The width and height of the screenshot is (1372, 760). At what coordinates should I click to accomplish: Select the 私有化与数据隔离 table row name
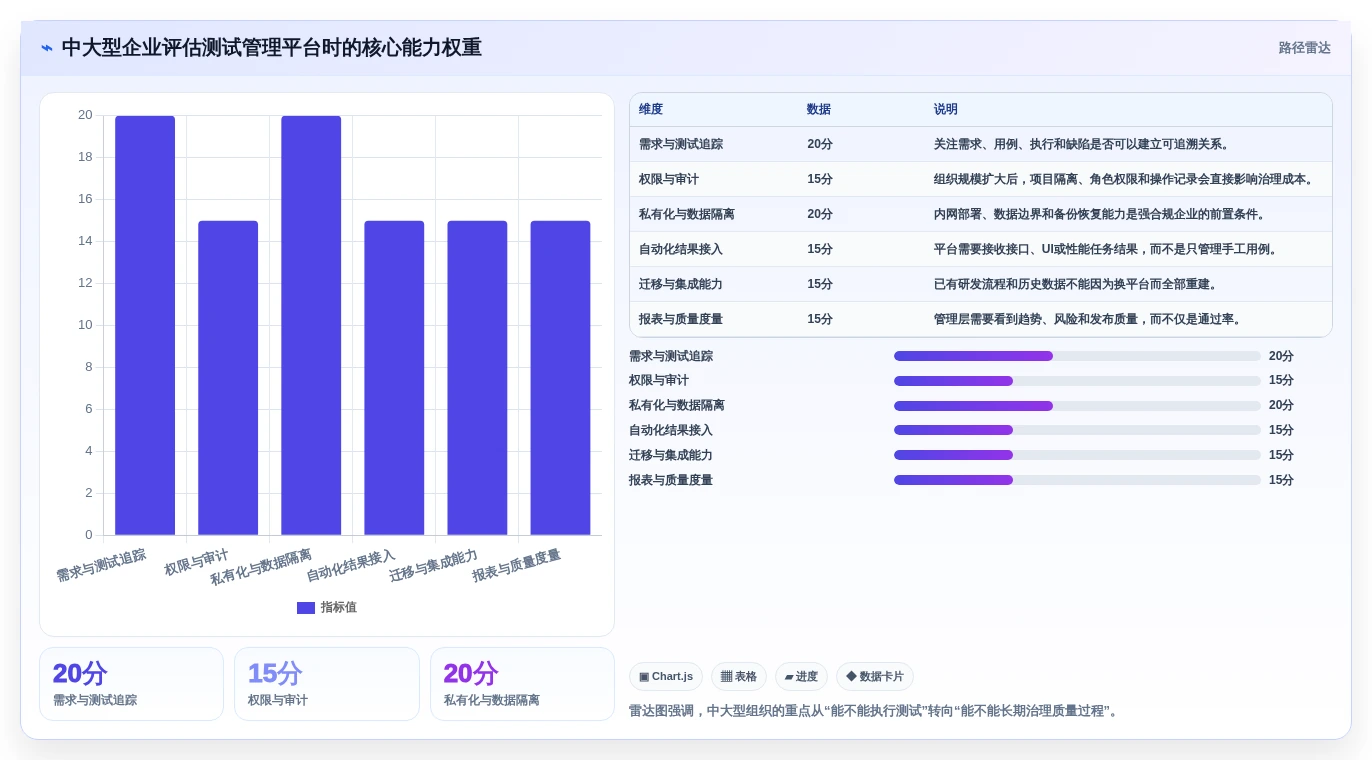click(687, 214)
